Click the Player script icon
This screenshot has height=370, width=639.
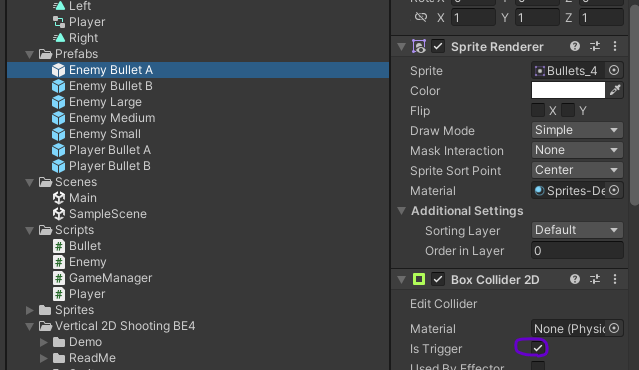59,294
